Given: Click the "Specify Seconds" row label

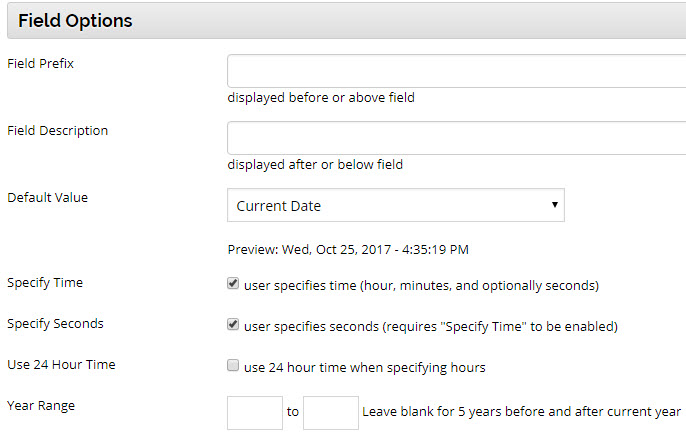Looking at the screenshot, I should 55,324.
